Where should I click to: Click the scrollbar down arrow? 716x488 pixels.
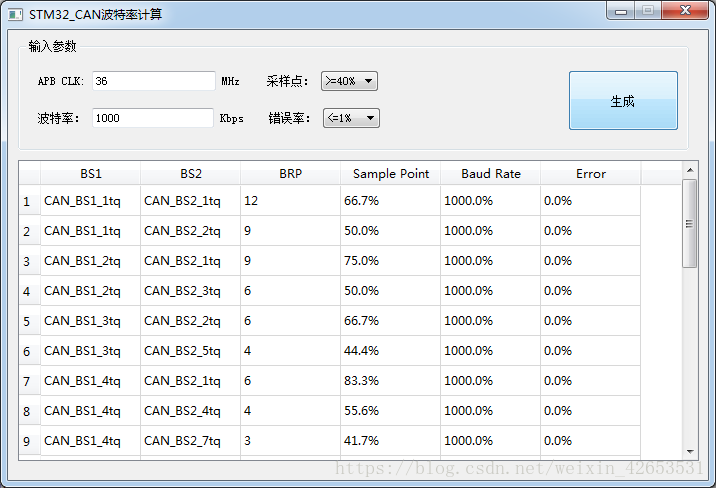(x=690, y=452)
